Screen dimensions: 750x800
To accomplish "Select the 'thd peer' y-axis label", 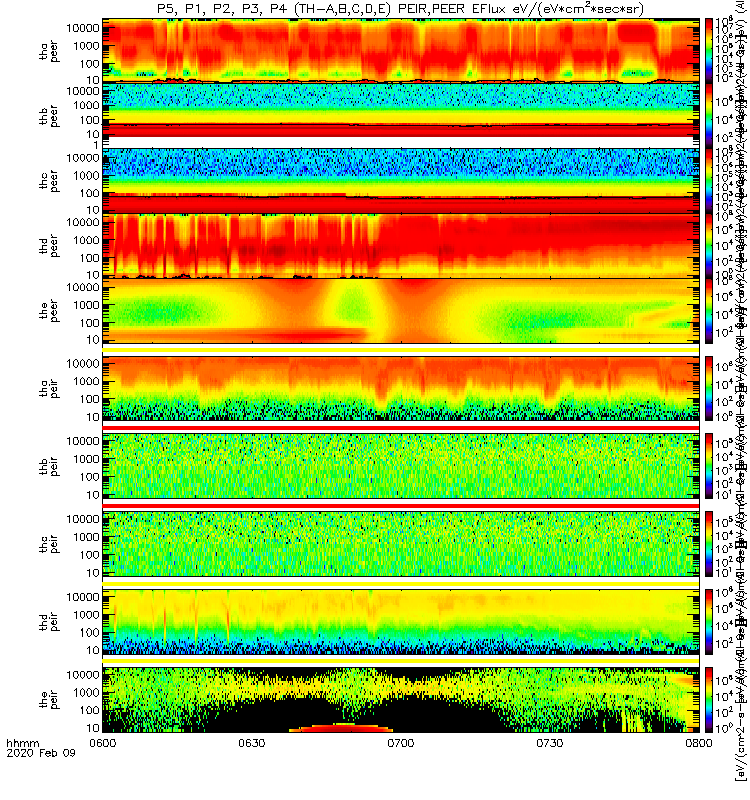I will tap(49, 246).
